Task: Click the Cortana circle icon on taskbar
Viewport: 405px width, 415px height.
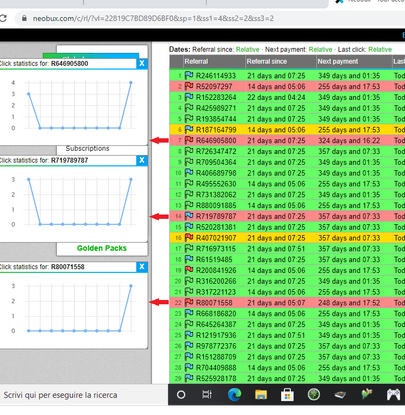Action: coord(181,395)
